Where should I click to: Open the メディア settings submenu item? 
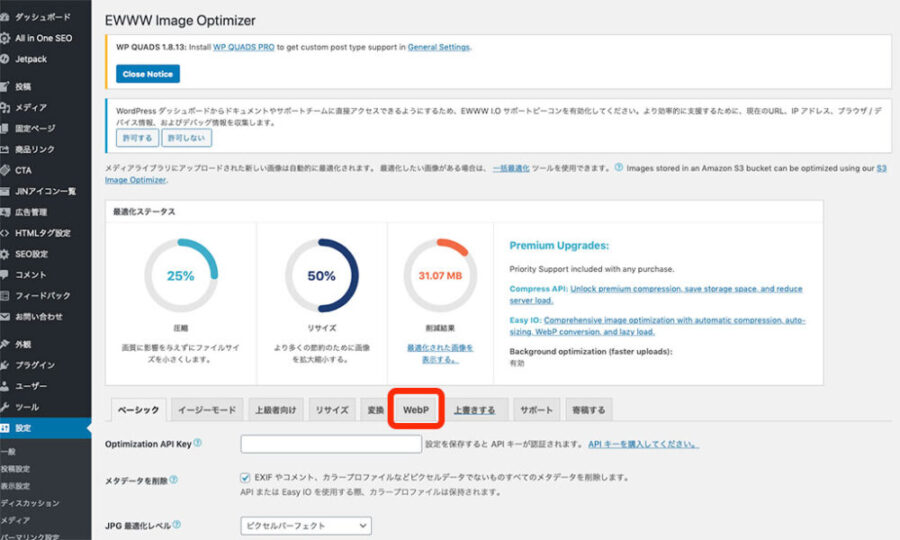15,520
